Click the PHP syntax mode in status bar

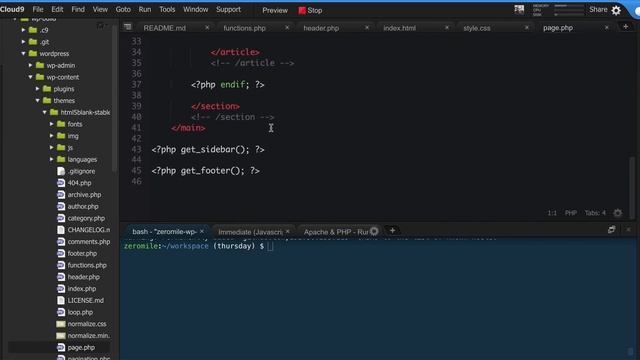click(571, 213)
